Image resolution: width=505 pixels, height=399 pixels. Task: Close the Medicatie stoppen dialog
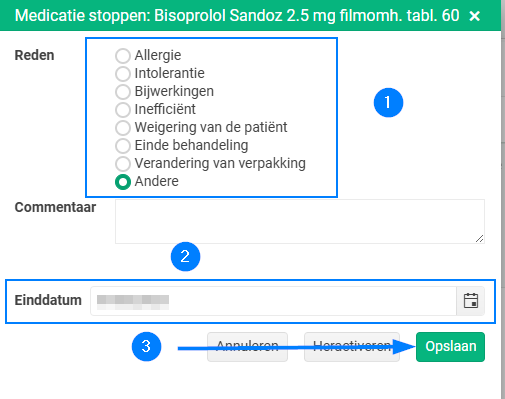click(474, 16)
